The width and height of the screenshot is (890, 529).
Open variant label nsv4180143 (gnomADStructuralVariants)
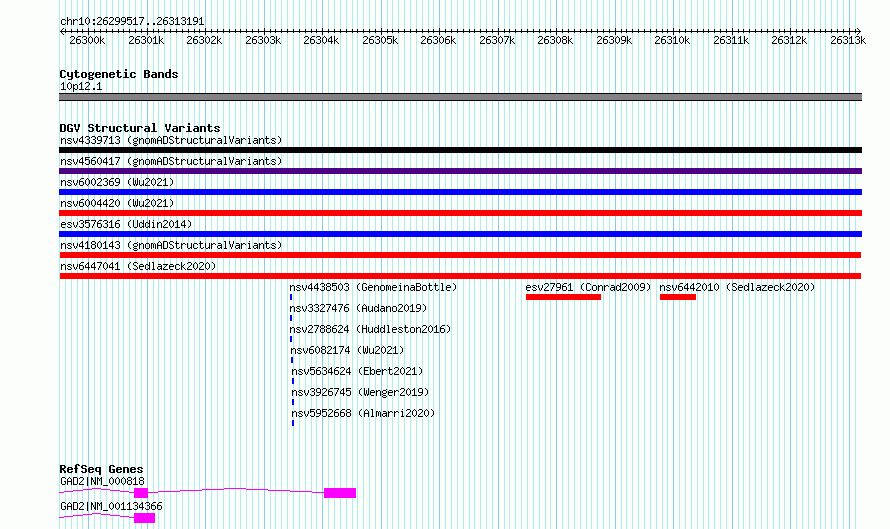click(171, 245)
